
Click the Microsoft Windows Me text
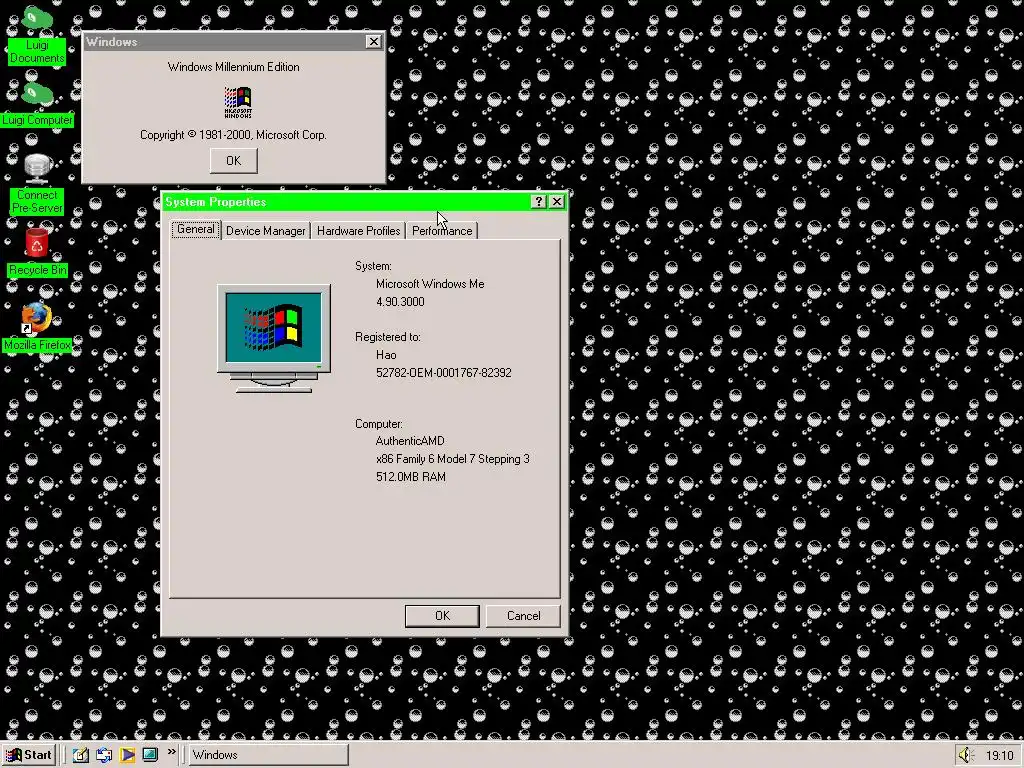click(430, 284)
